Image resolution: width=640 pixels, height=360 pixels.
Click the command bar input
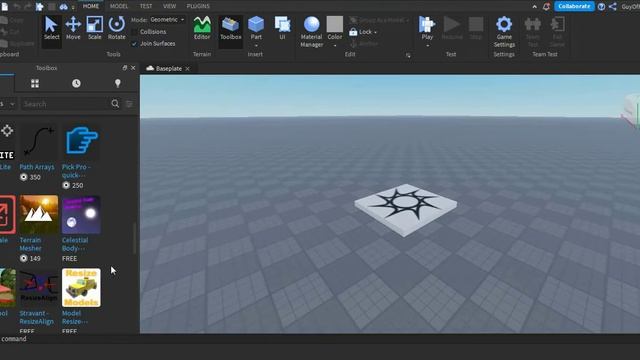click(320, 339)
